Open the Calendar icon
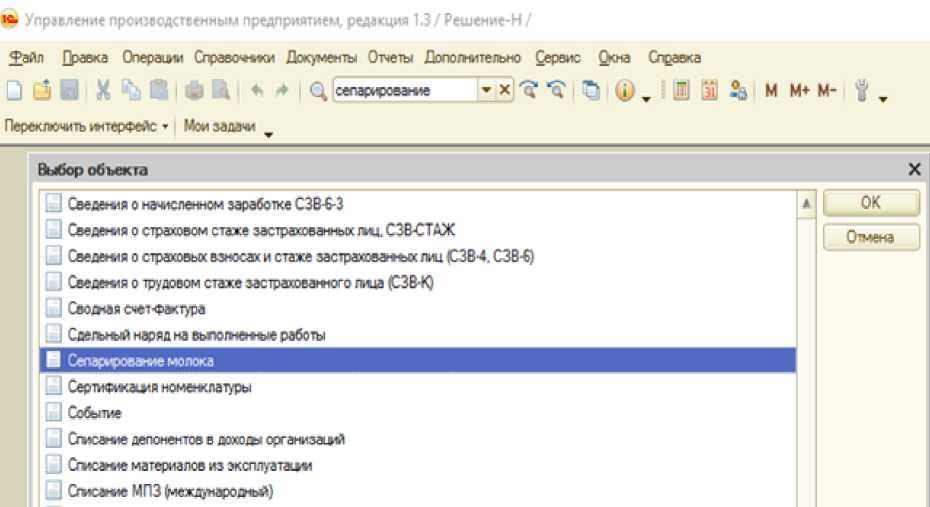The width and height of the screenshot is (930, 507). point(709,91)
